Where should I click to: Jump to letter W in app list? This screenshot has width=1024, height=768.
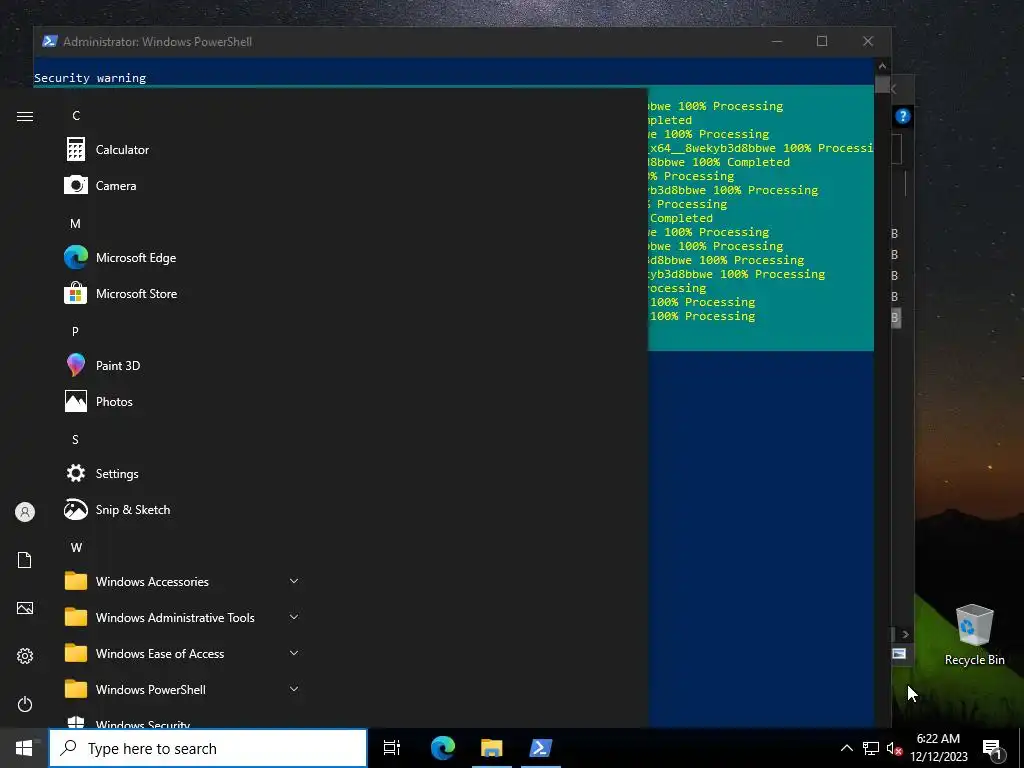(76, 547)
